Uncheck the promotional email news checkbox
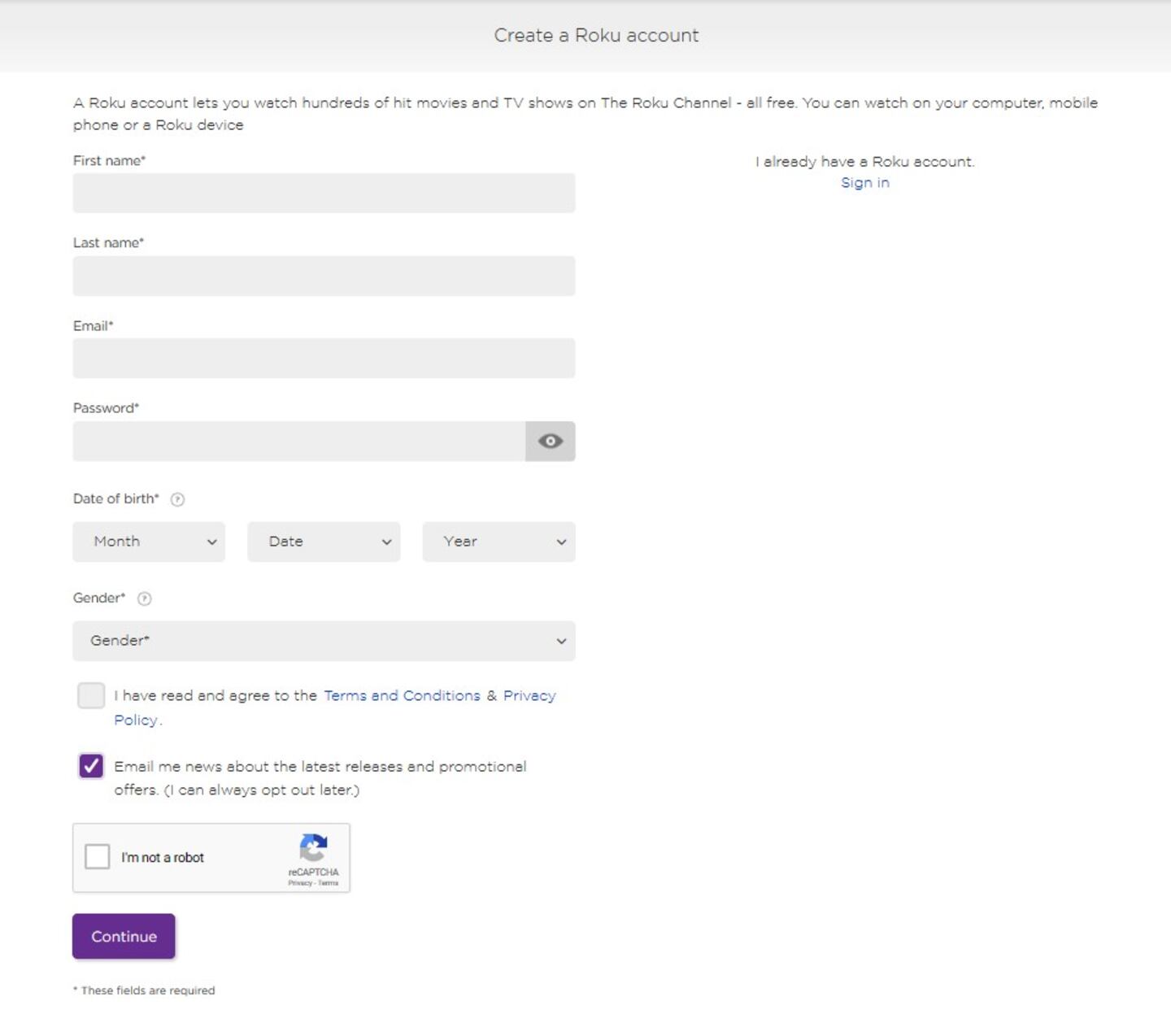This screenshot has width=1171, height=1036. pos(91,766)
